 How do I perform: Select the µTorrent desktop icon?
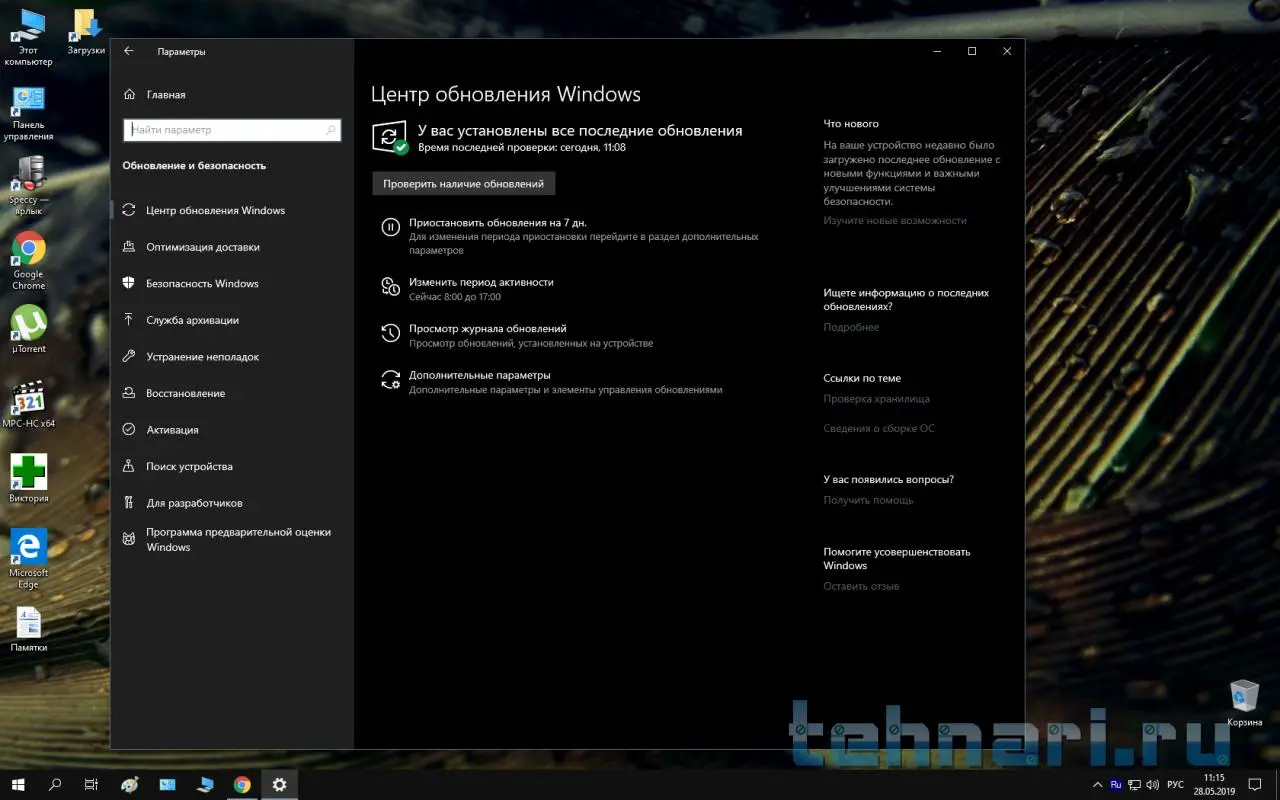[28, 329]
